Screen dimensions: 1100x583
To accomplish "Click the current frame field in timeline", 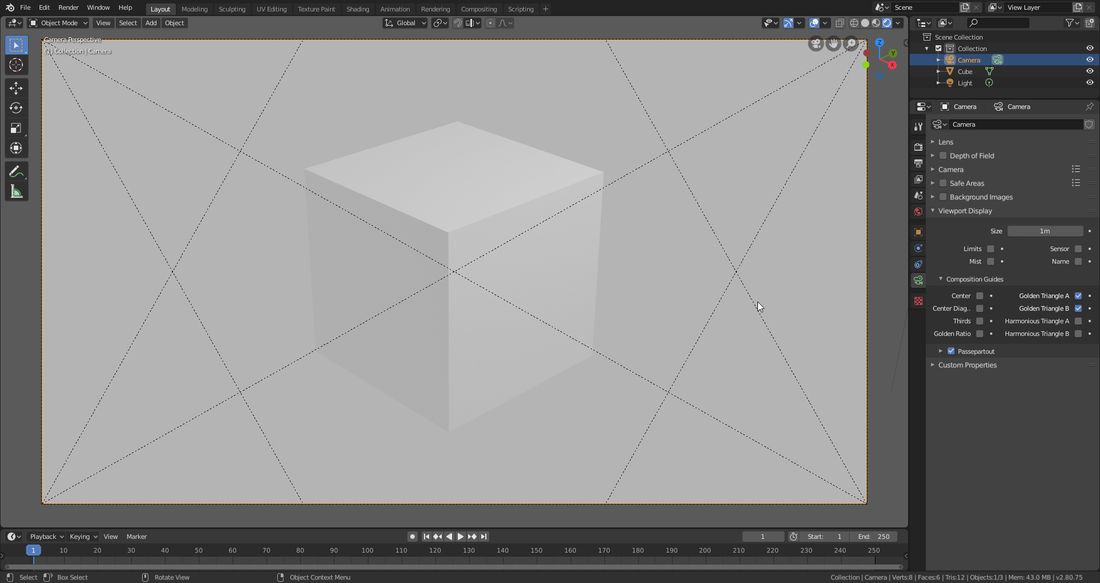I will (761, 536).
